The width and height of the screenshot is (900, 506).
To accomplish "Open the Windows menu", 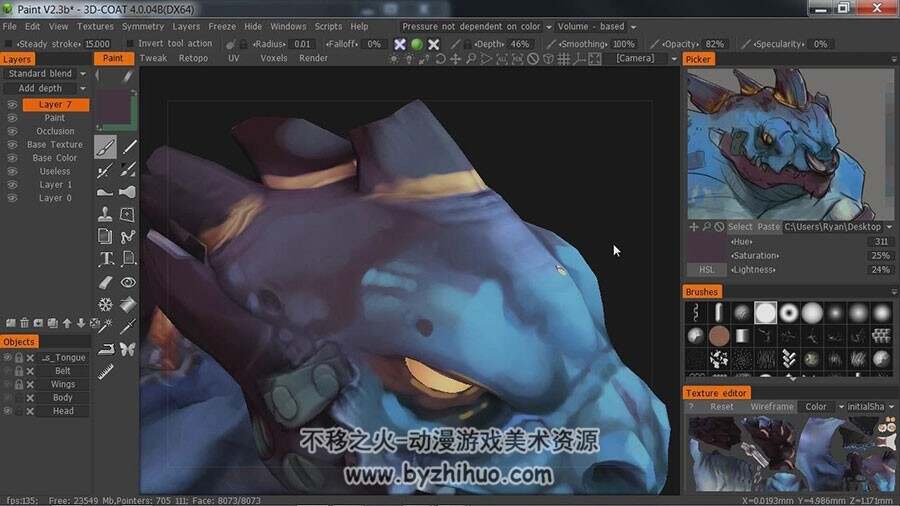I will 288,26.
